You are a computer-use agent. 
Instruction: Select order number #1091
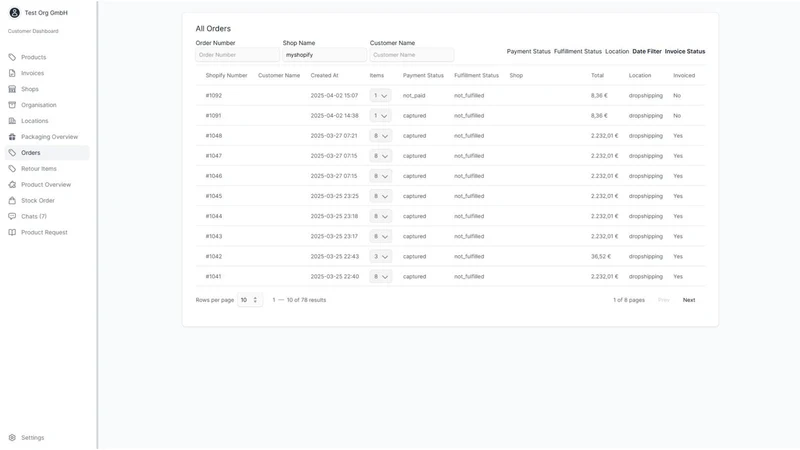tap(213, 116)
